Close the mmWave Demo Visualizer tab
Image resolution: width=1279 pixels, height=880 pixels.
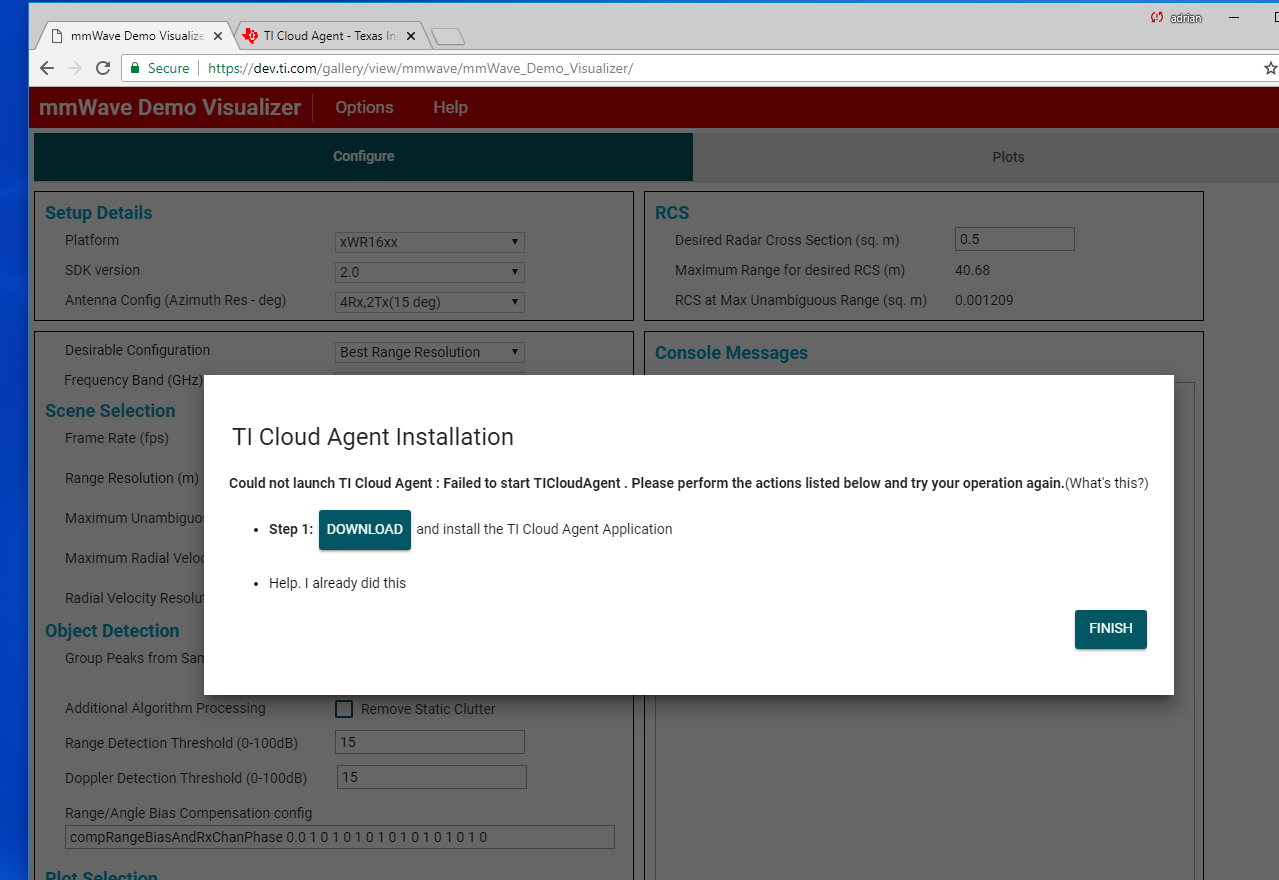[x=218, y=36]
